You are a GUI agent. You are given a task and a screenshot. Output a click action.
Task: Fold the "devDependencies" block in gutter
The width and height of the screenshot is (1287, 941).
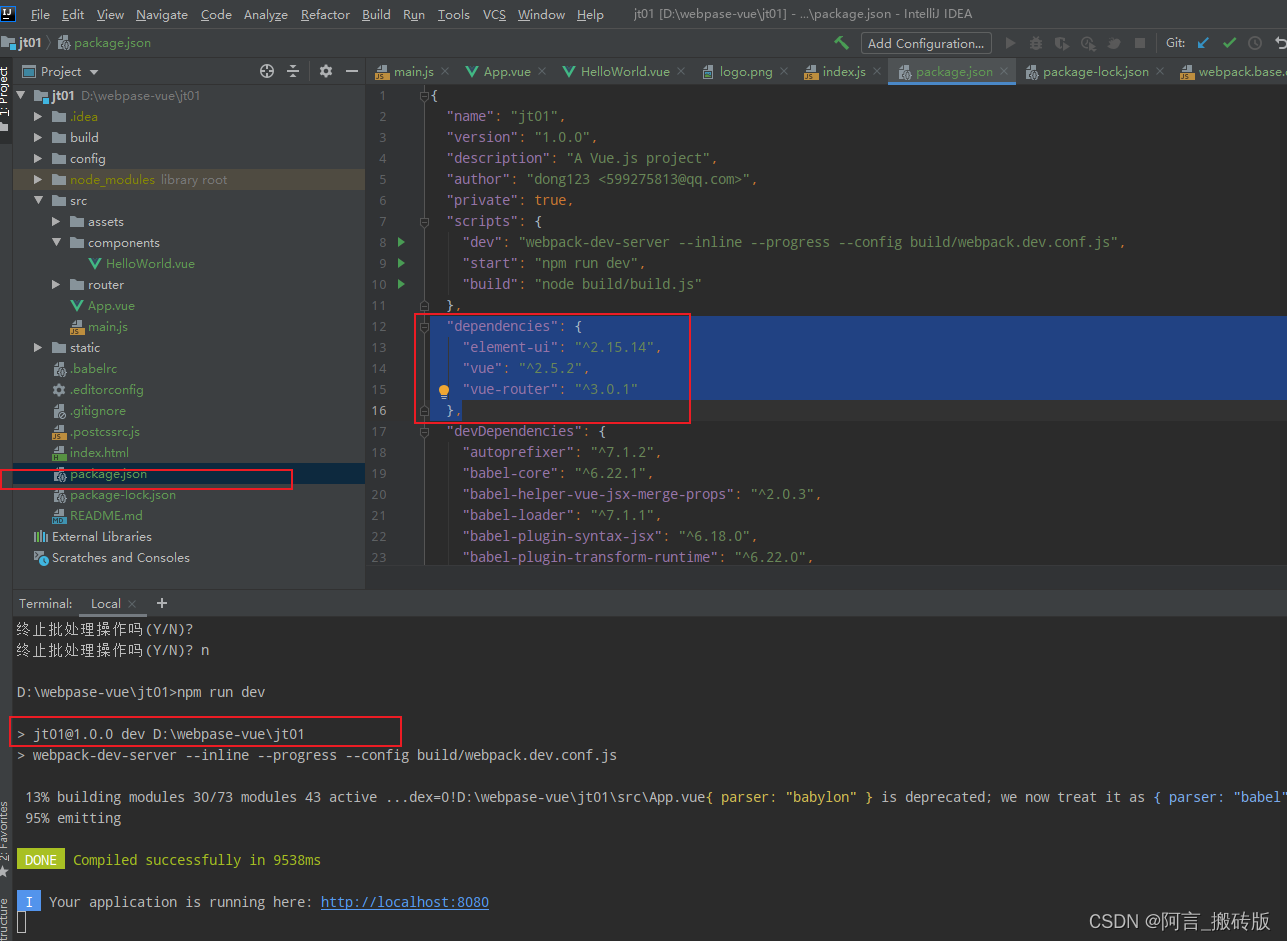[x=424, y=431]
